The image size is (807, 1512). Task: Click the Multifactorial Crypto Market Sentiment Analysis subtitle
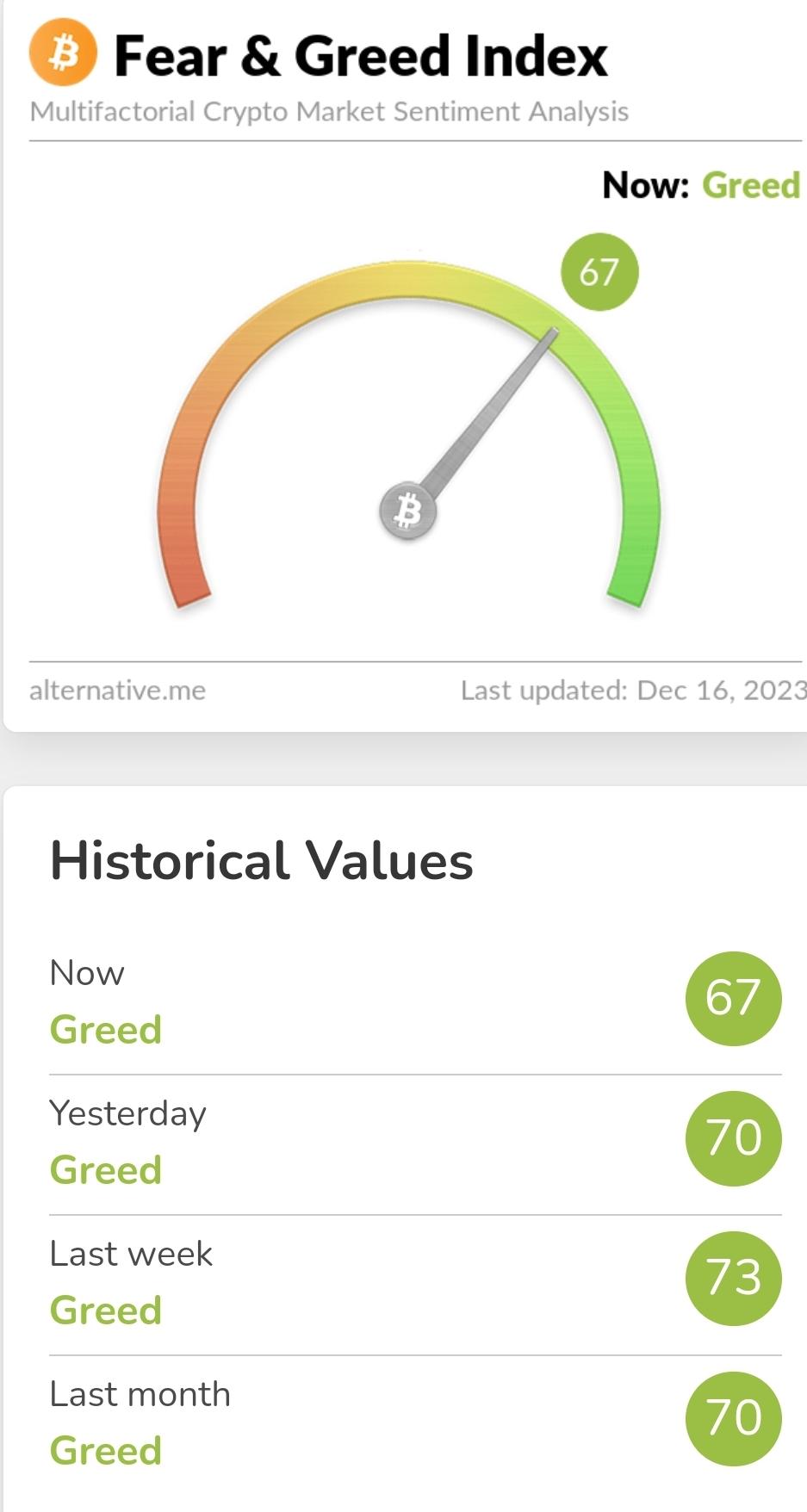(x=329, y=112)
